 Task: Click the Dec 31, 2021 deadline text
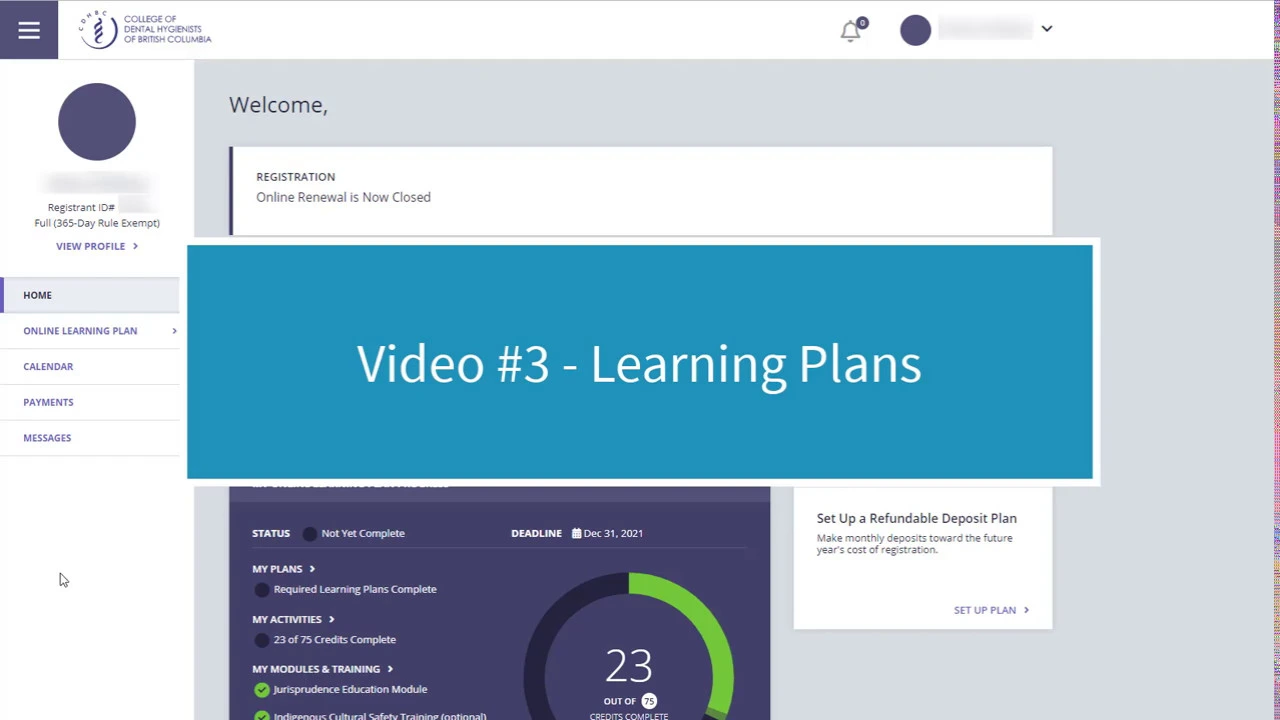(x=613, y=533)
